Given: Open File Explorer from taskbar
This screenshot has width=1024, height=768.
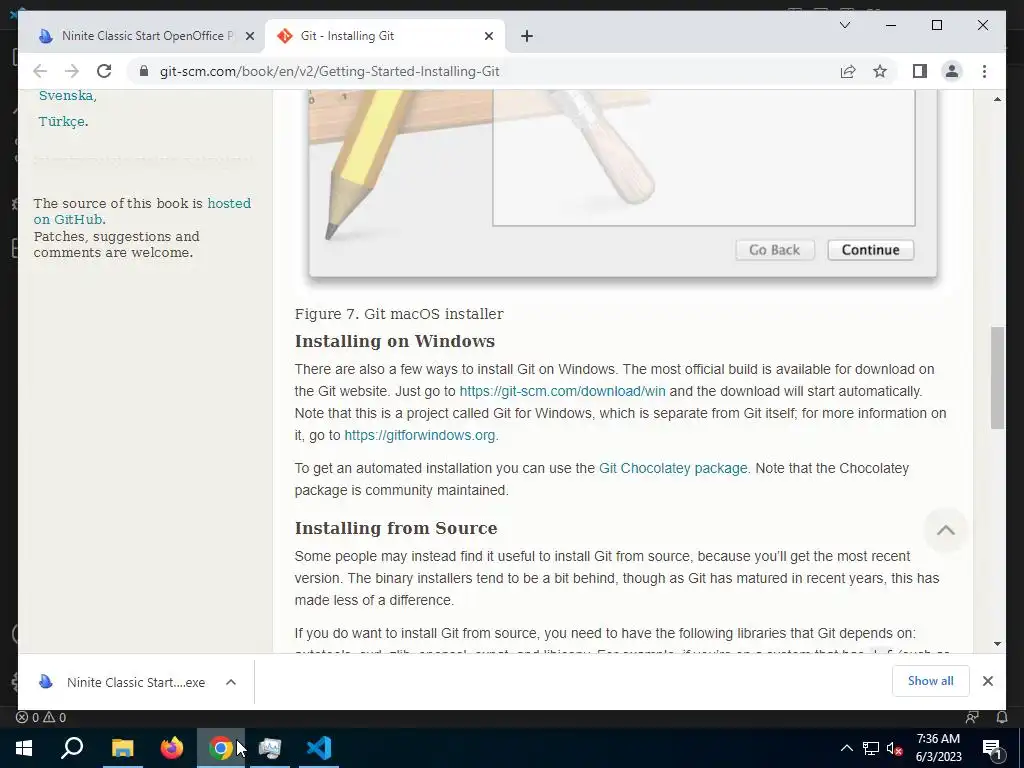Looking at the screenshot, I should click(122, 748).
